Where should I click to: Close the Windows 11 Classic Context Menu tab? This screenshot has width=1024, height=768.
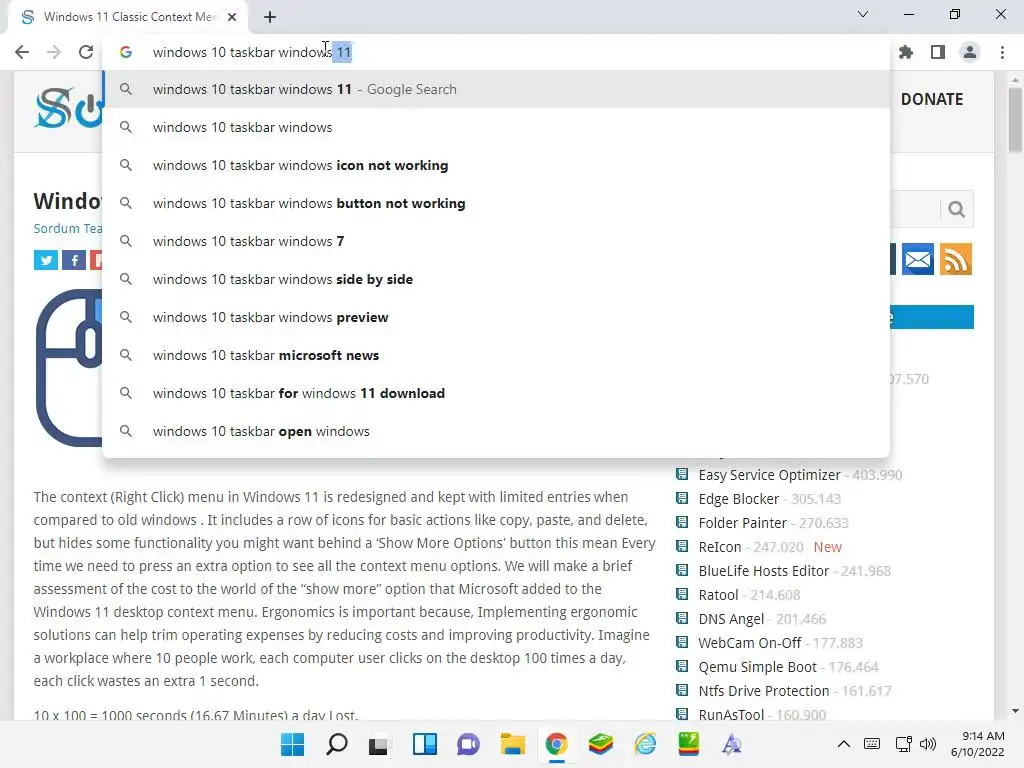click(x=232, y=17)
